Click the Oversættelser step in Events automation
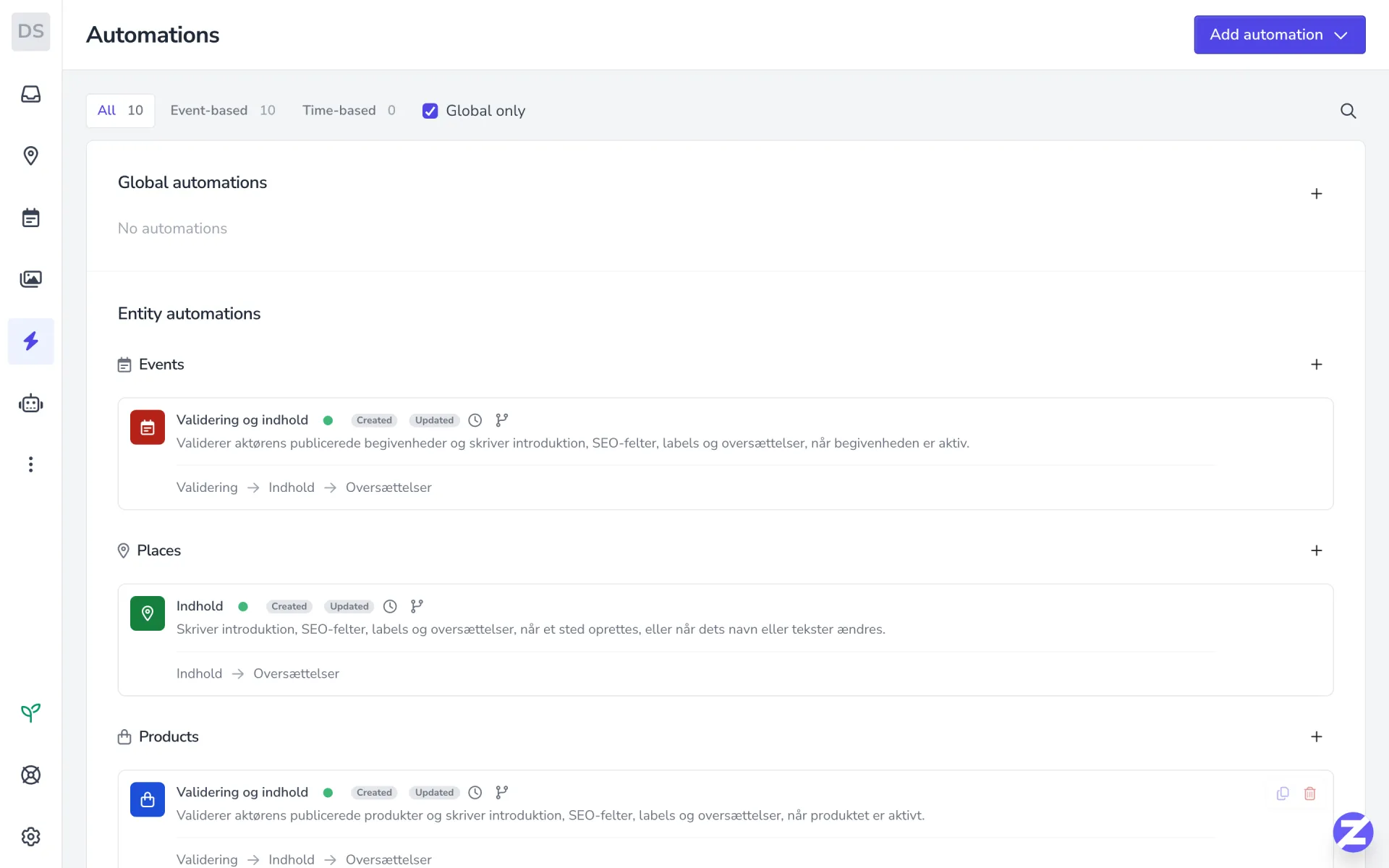 click(x=388, y=488)
